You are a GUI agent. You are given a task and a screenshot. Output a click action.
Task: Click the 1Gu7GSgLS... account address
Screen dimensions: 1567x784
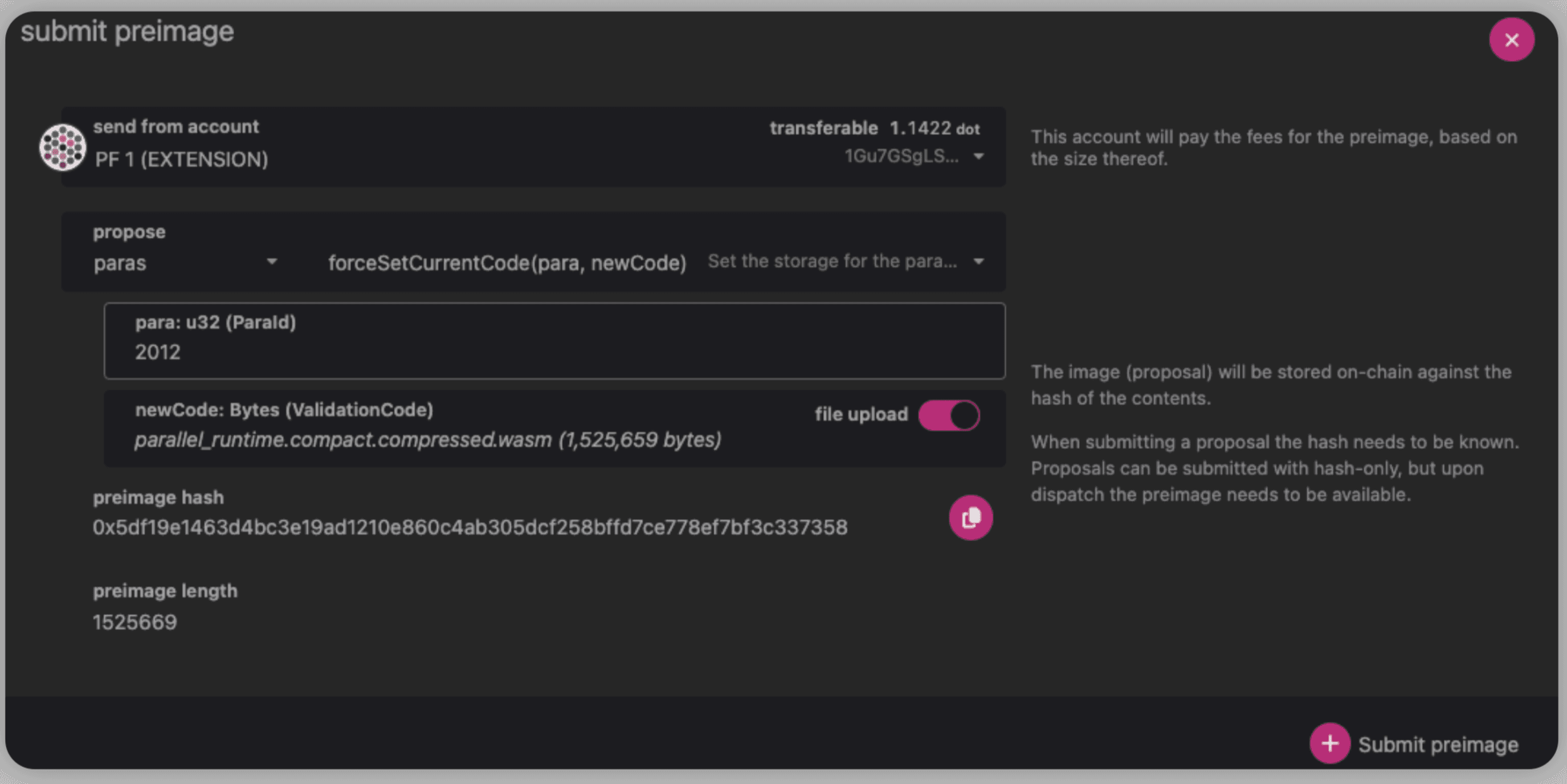click(901, 156)
